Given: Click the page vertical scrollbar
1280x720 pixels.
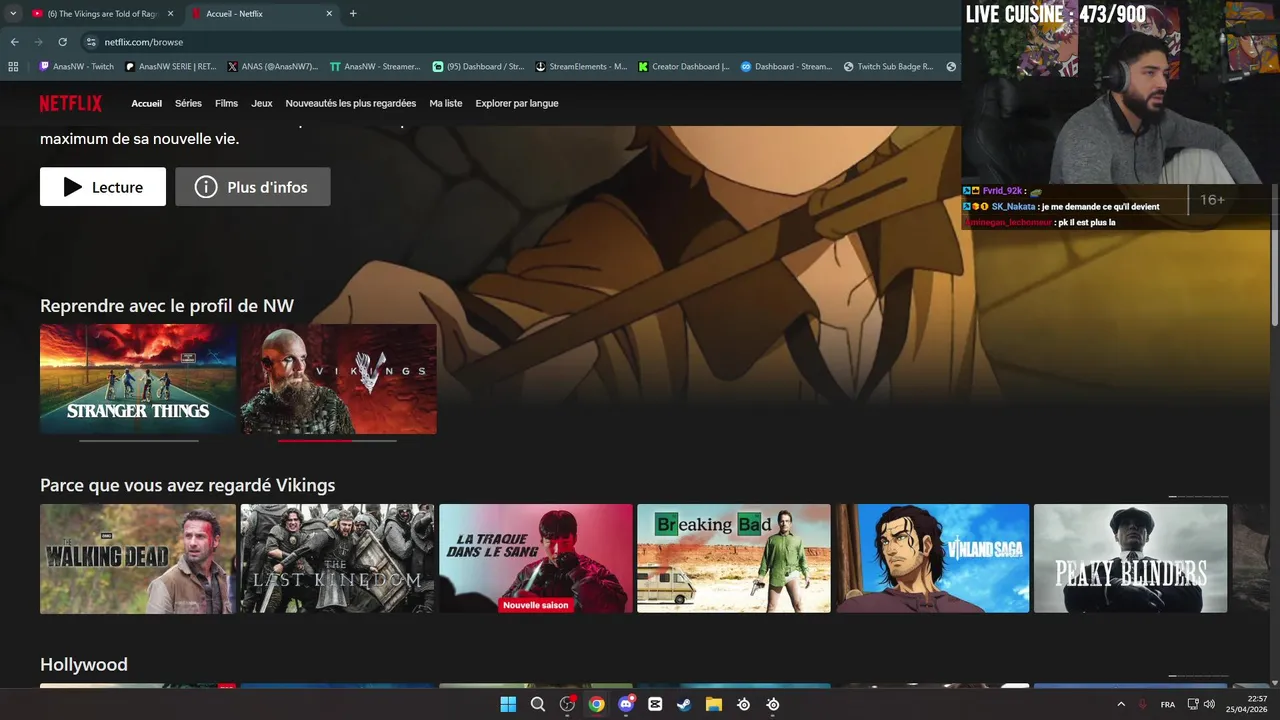Looking at the screenshot, I should pyautogui.click(x=1274, y=254).
